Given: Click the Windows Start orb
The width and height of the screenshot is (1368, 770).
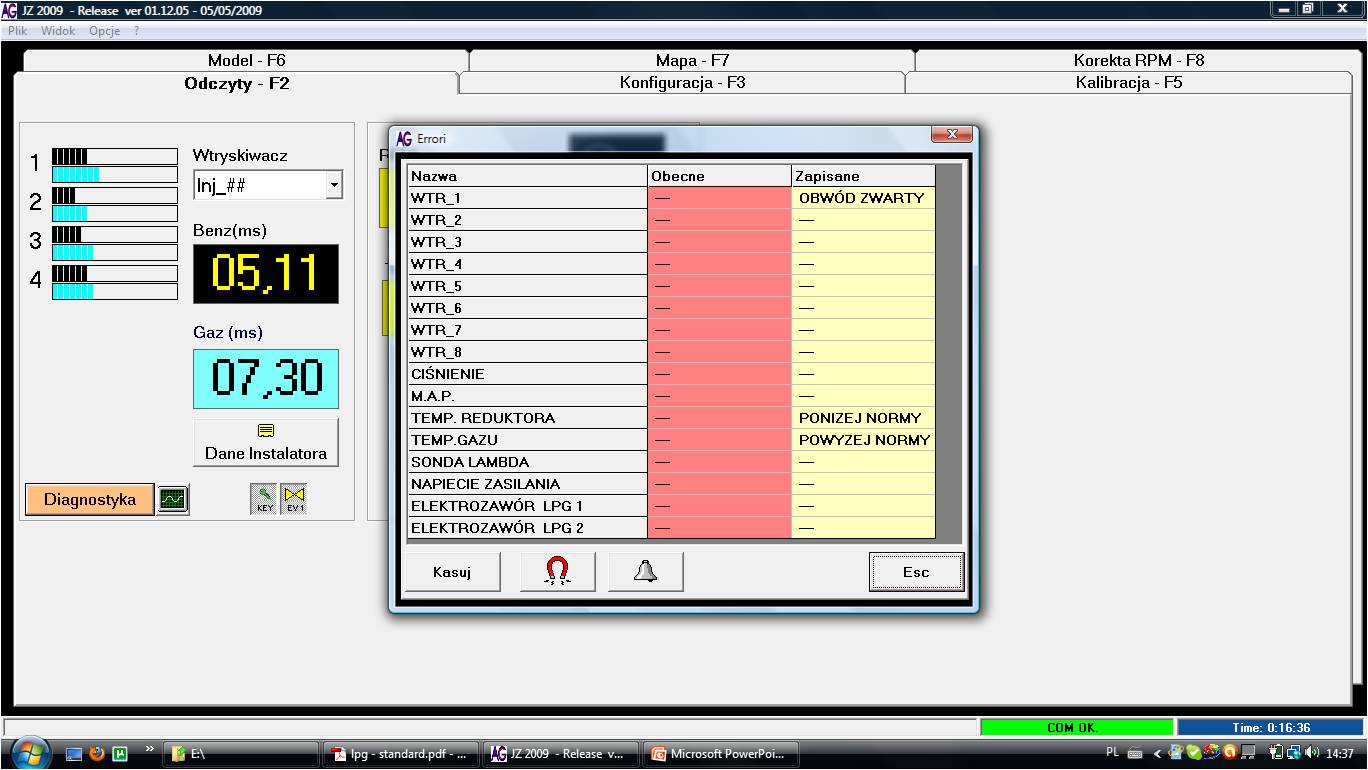Looking at the screenshot, I should click(x=29, y=752).
